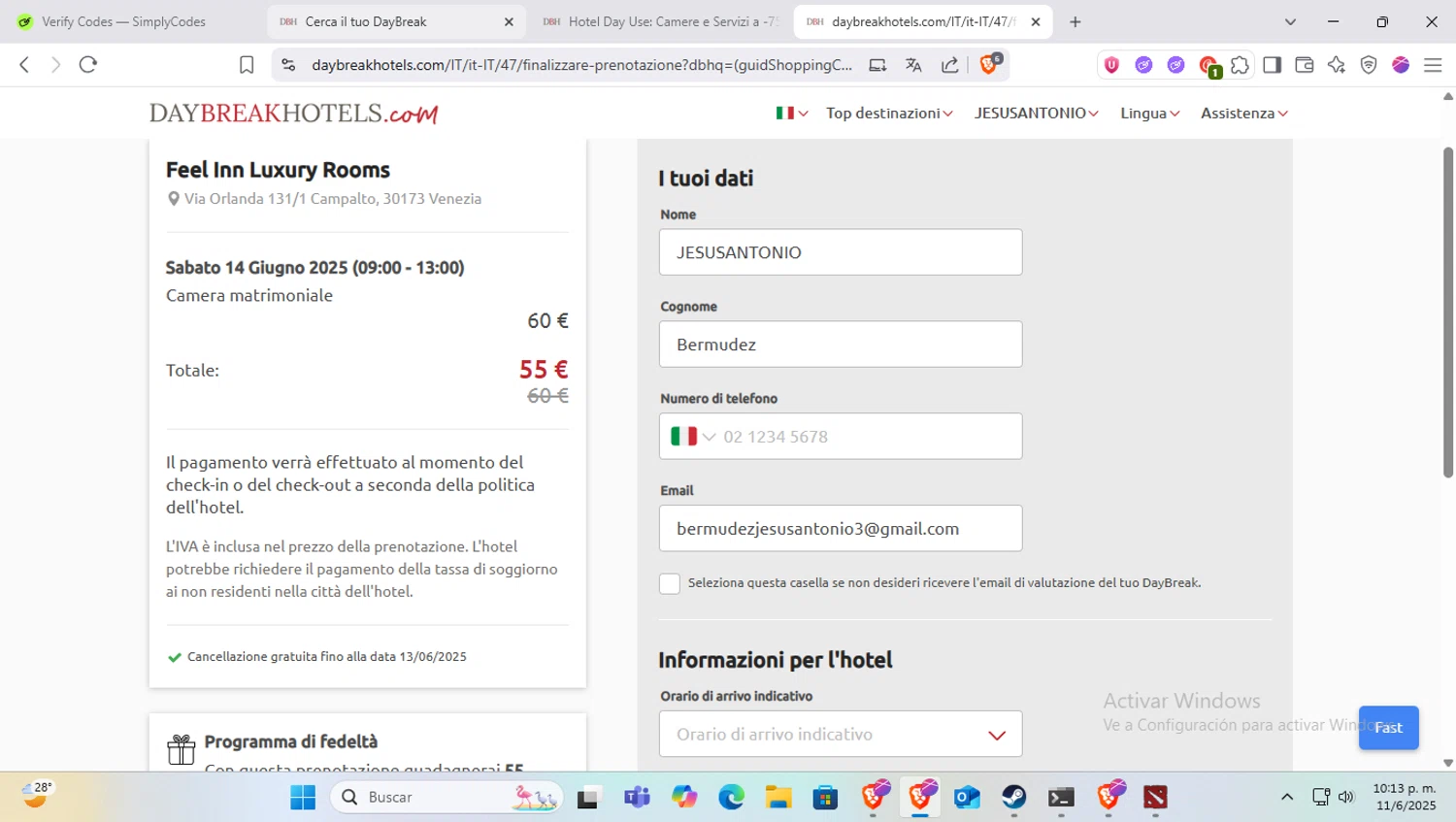Click the page vertical scrollbar thumb

1448,312
